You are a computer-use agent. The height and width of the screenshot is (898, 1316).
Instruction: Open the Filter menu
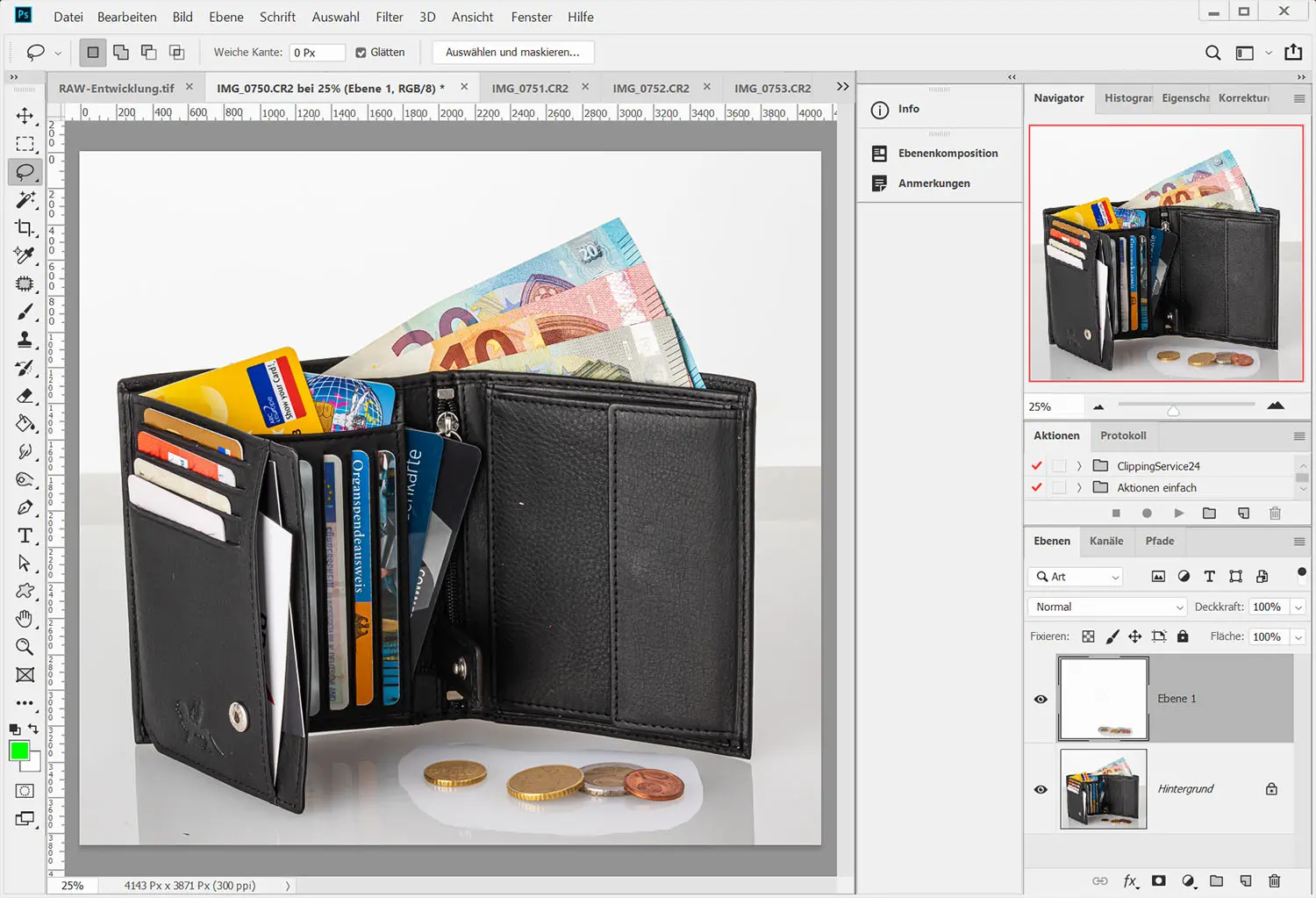tap(389, 17)
